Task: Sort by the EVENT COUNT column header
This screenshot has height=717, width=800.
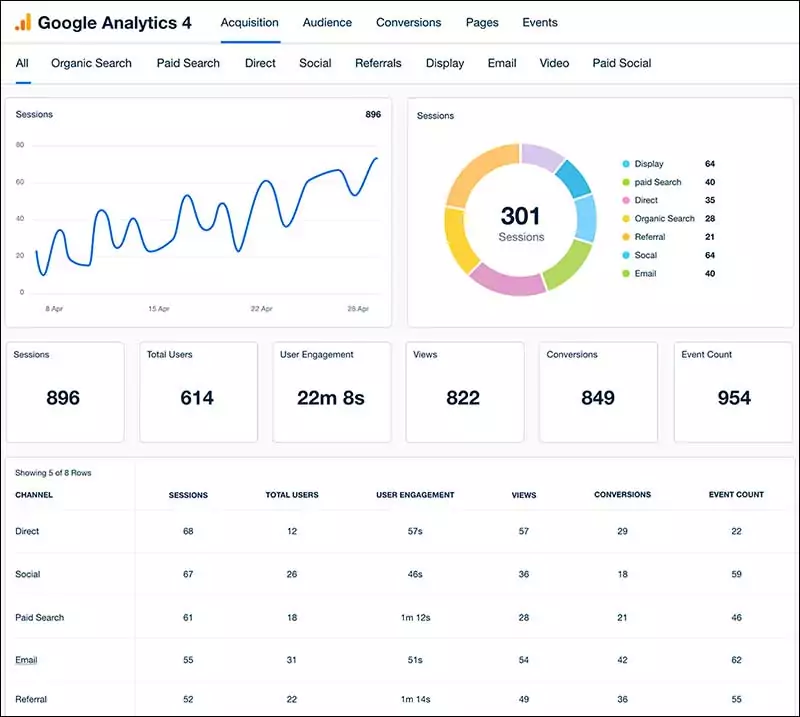Action: (x=736, y=495)
